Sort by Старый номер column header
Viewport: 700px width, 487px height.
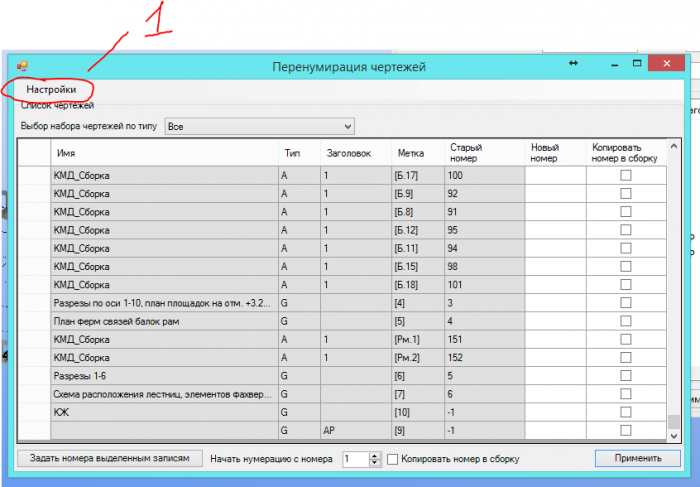pos(484,153)
